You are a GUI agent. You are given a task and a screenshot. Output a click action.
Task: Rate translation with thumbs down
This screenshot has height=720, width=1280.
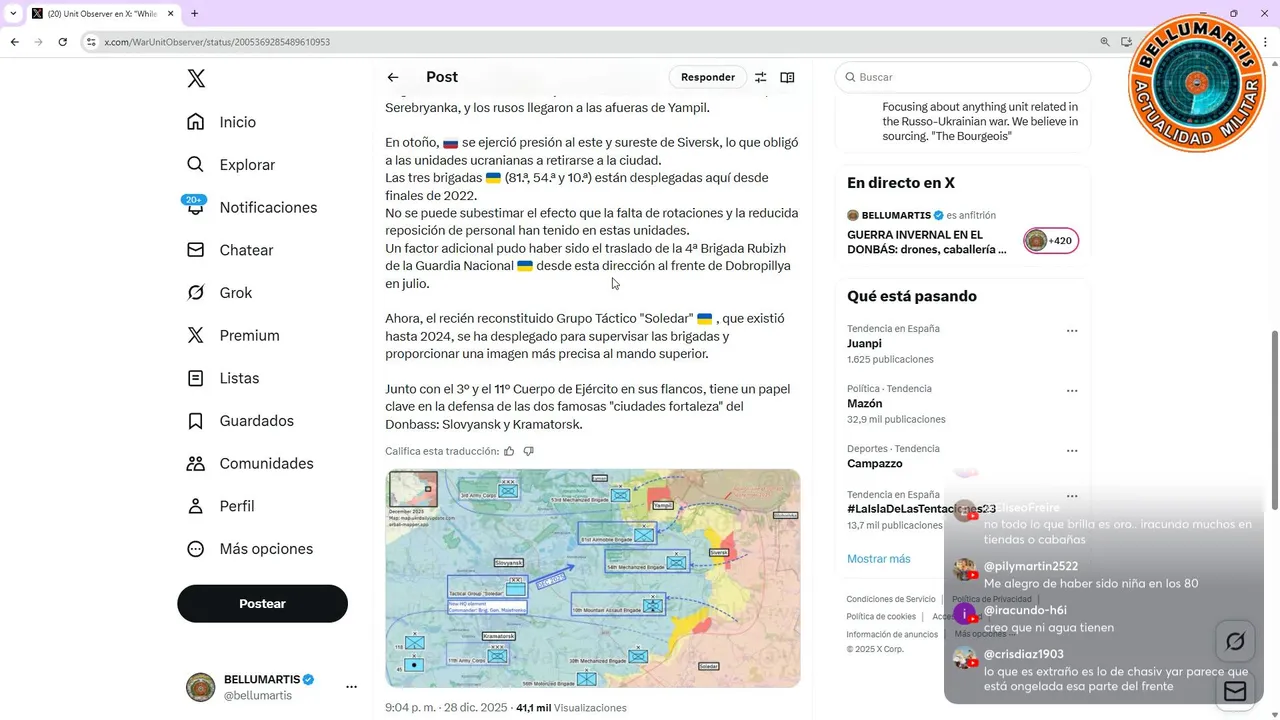coord(528,451)
